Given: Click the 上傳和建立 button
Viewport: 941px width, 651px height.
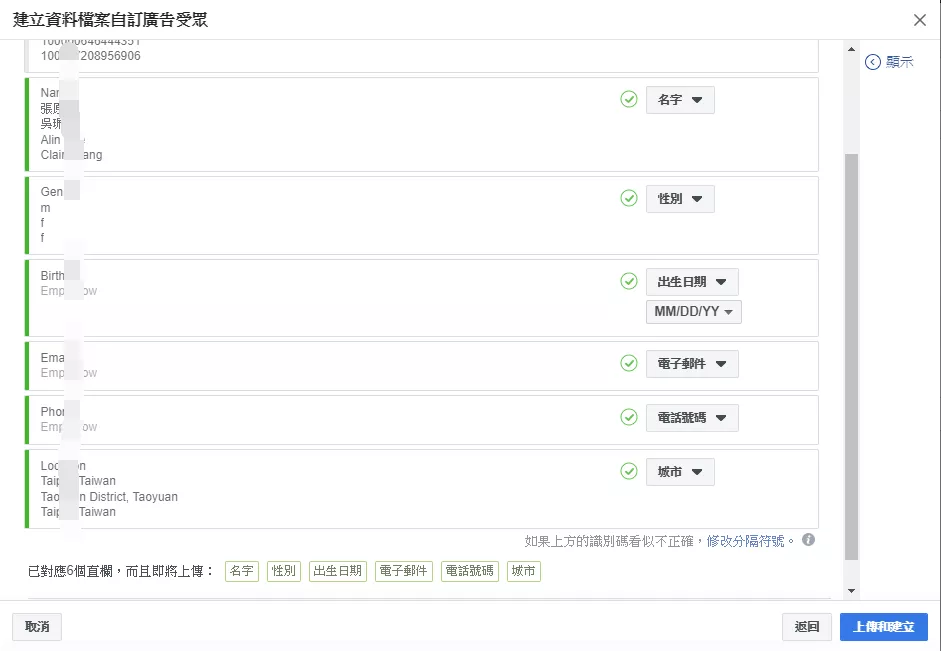Looking at the screenshot, I should (x=883, y=627).
